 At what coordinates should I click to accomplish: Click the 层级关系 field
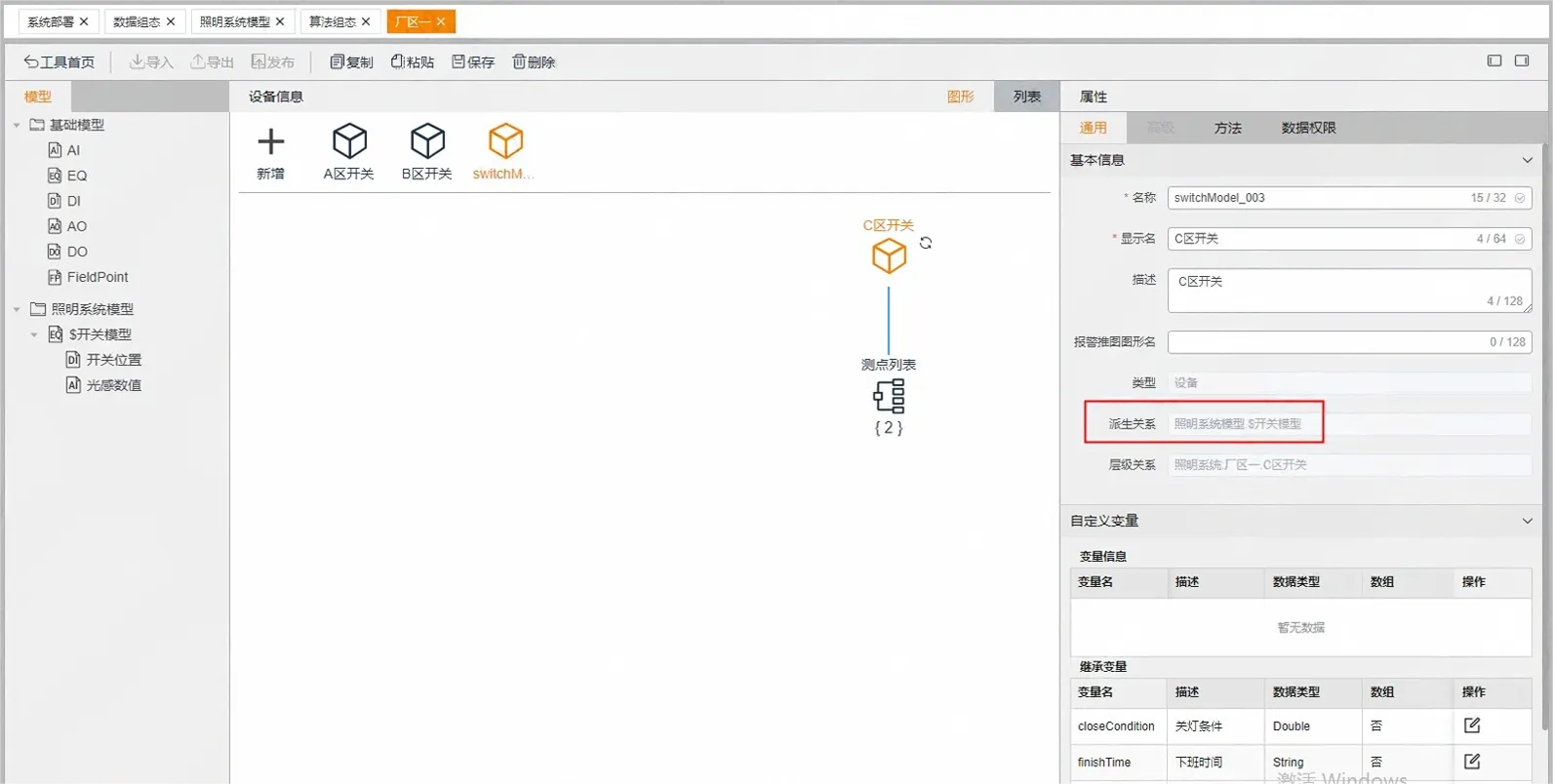[x=1349, y=465]
